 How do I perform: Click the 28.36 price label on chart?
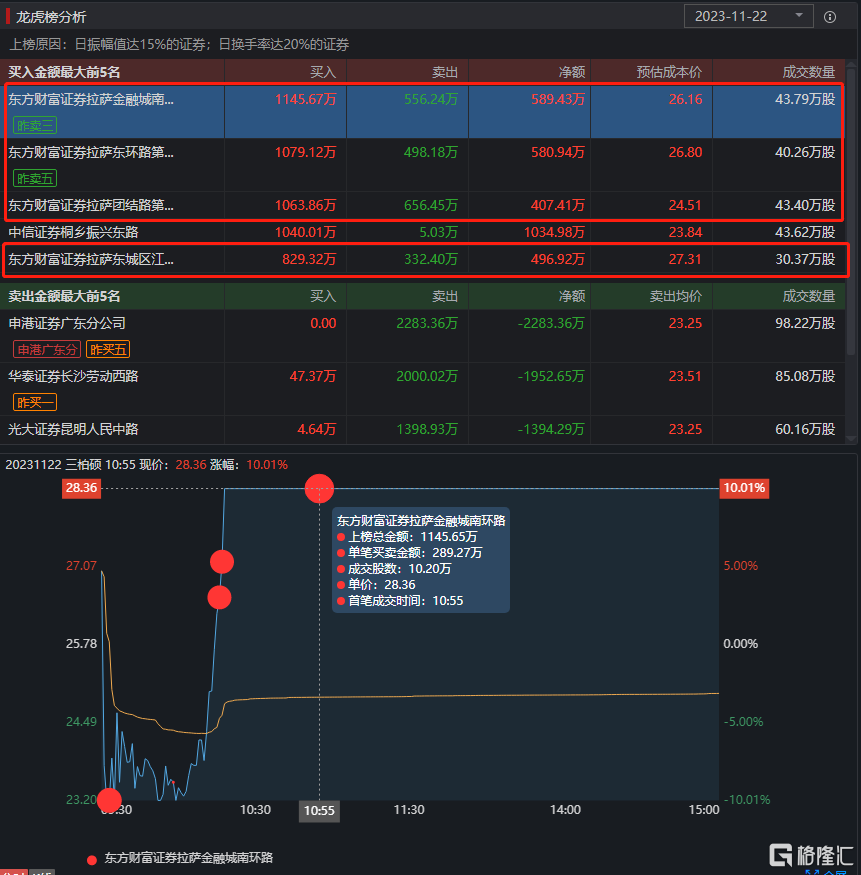[81, 488]
